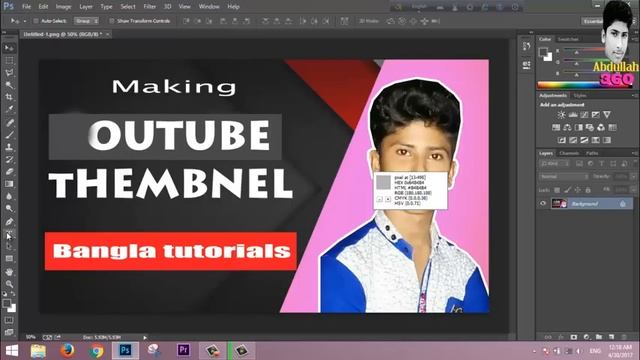
Task: Select the Clone Stamp tool
Action: point(9,147)
